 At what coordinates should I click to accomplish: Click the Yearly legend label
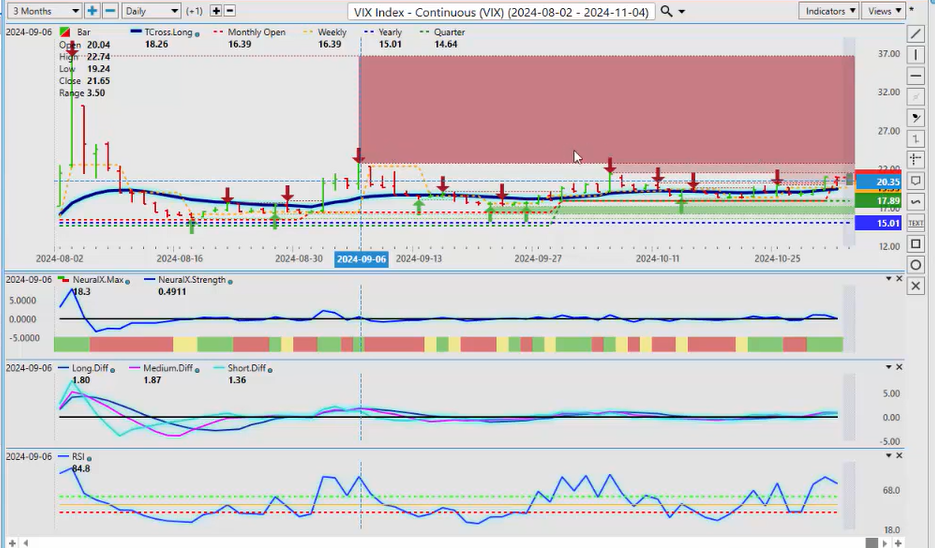390,32
